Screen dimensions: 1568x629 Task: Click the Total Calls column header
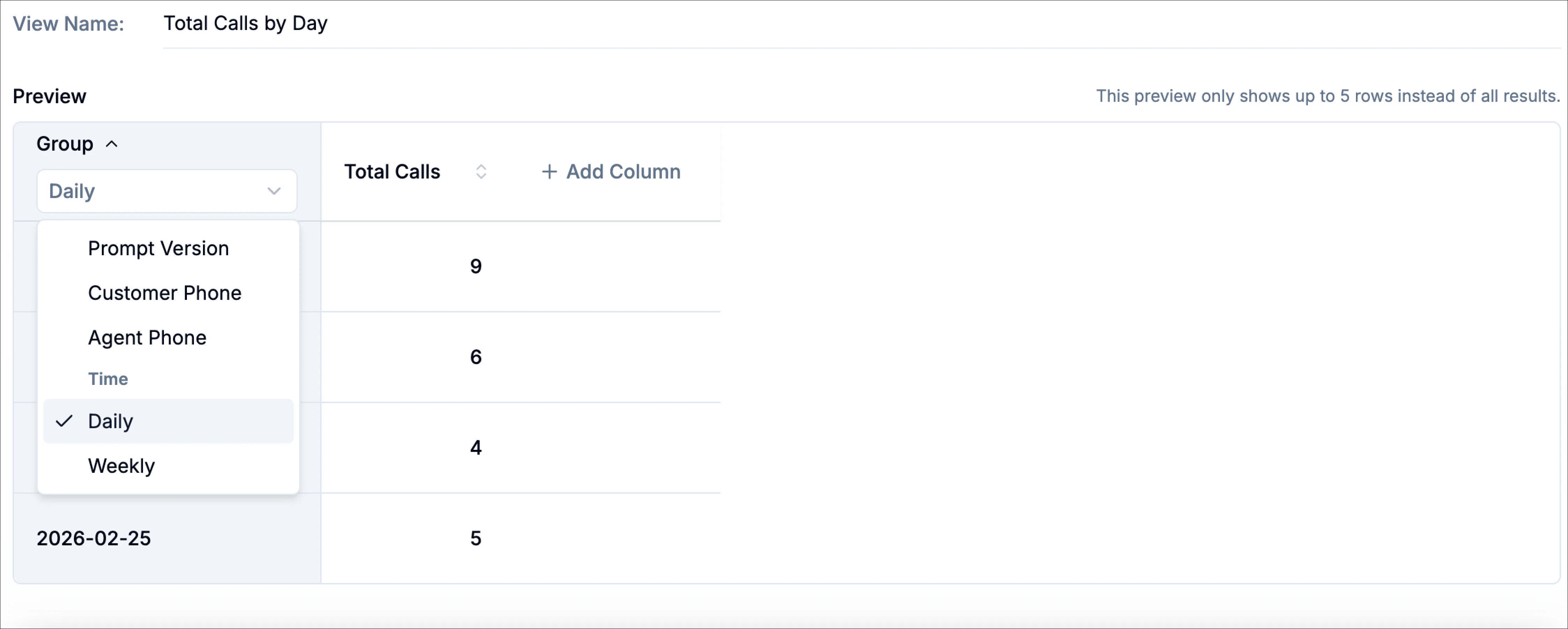point(392,172)
